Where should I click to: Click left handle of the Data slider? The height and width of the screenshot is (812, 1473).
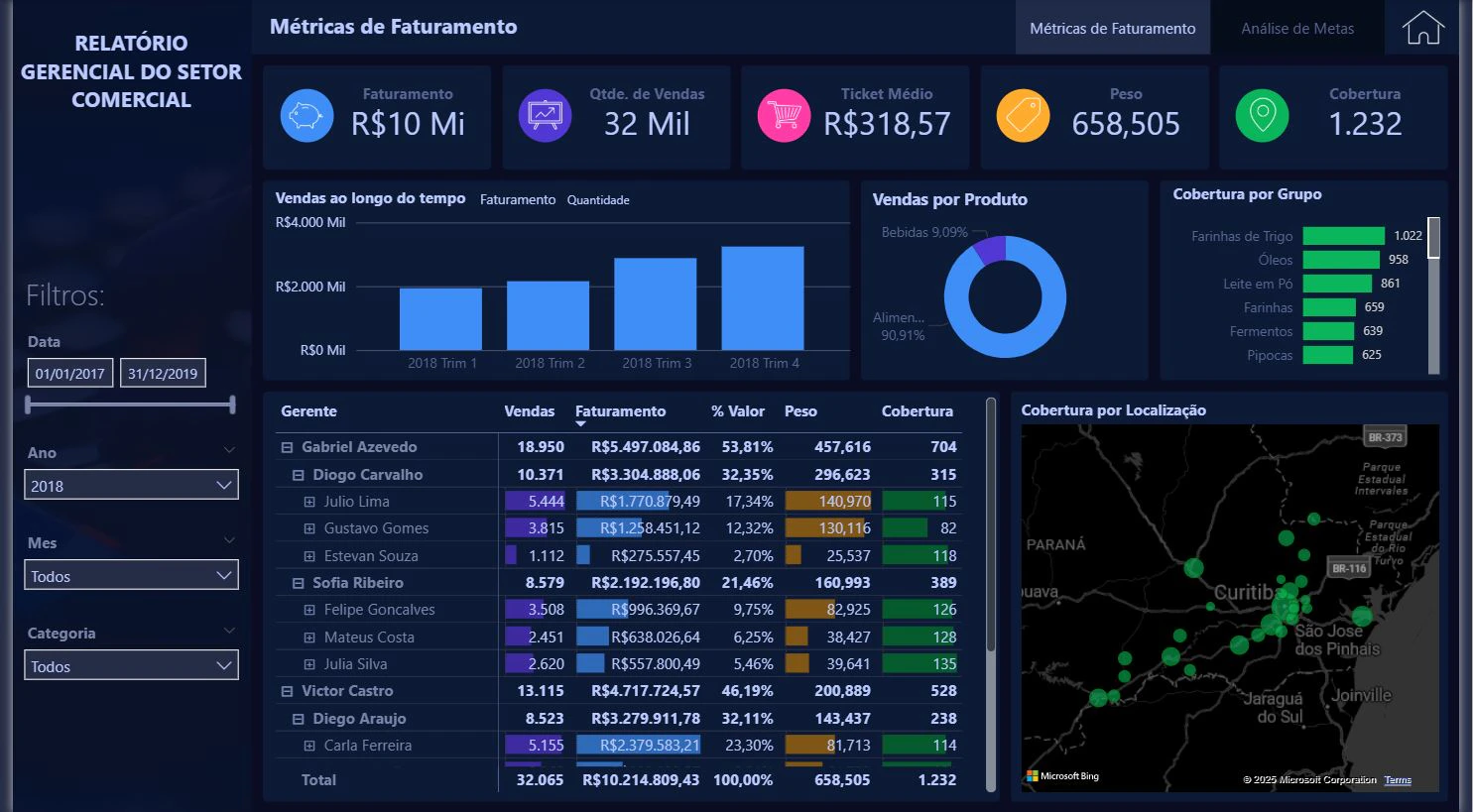29,405
